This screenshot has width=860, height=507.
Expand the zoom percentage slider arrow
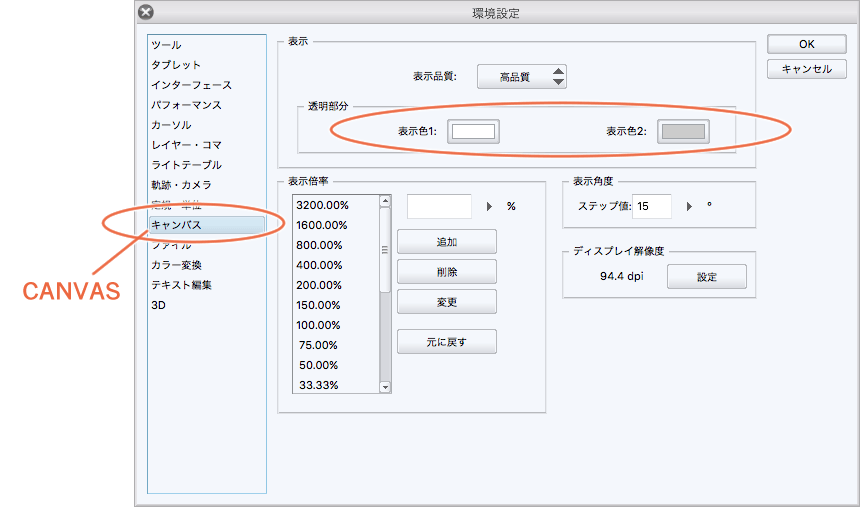tap(490, 206)
